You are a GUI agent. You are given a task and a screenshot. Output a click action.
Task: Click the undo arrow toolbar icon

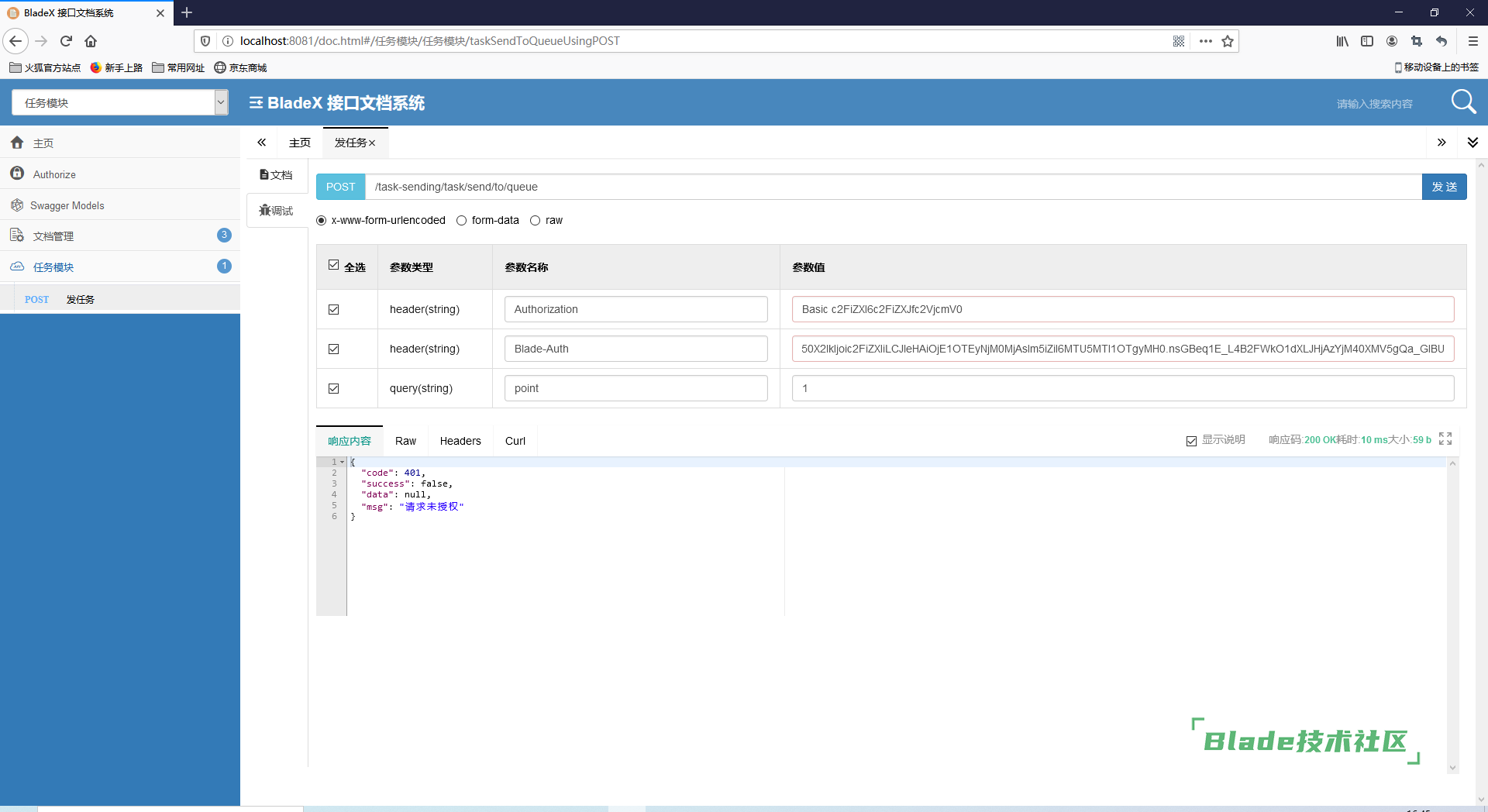1441,41
